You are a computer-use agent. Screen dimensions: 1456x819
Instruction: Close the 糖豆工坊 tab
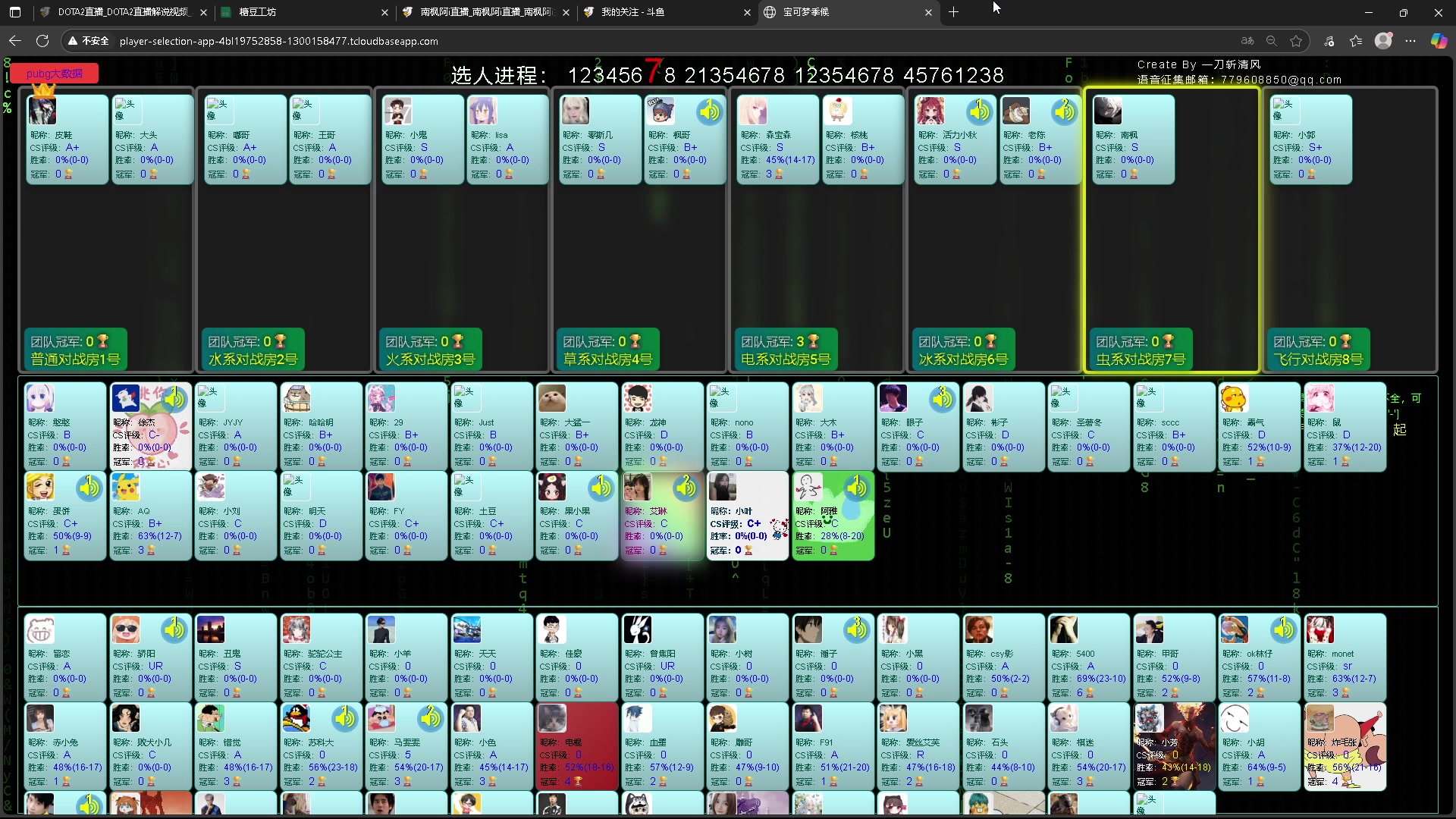click(x=384, y=12)
